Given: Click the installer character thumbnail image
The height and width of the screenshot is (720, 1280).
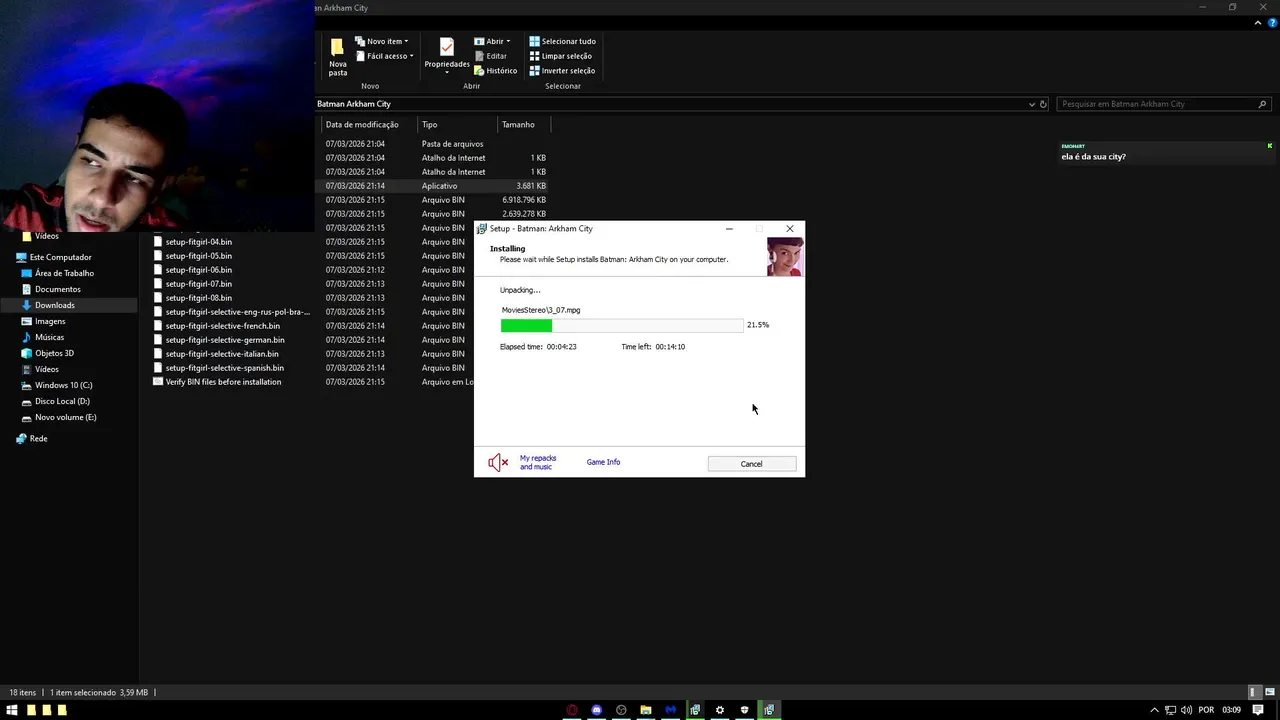Looking at the screenshot, I should pyautogui.click(x=785, y=257).
